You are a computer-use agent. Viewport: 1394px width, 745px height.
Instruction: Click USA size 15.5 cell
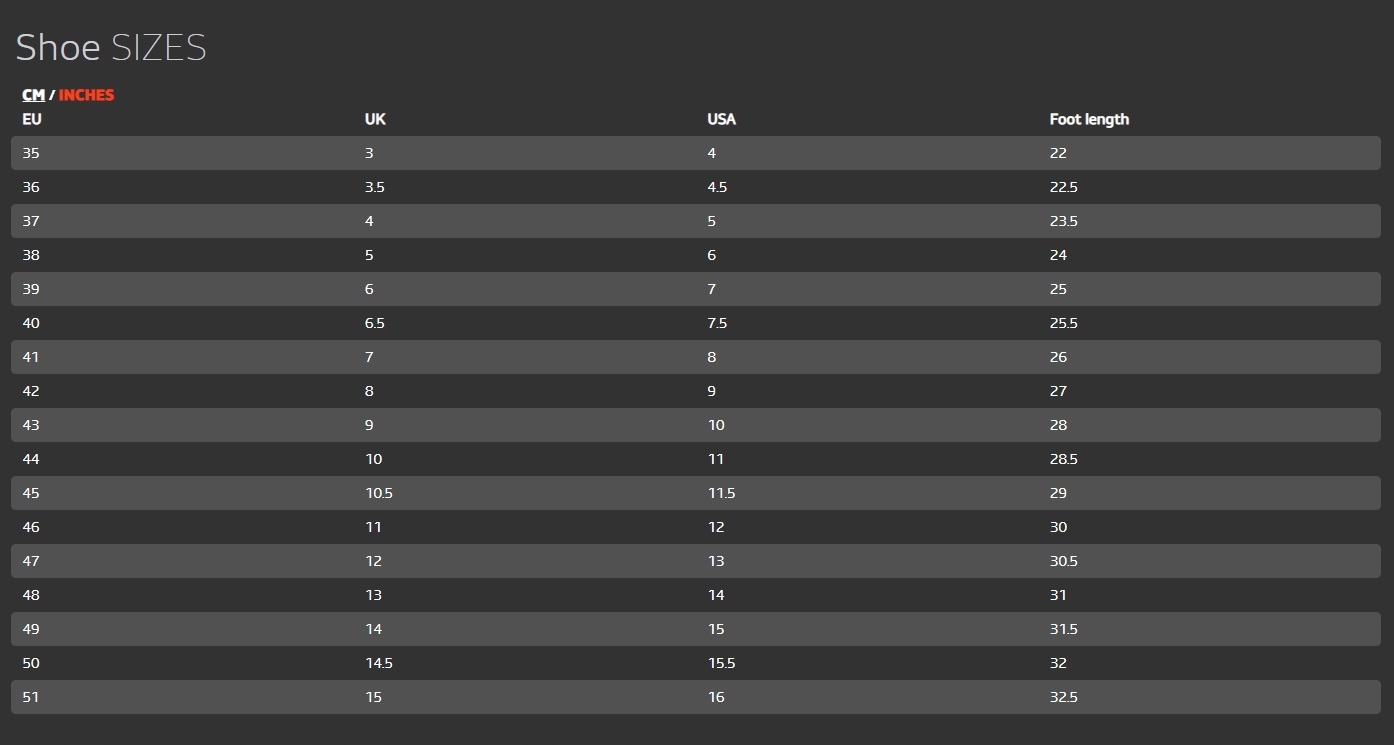pyautogui.click(x=721, y=663)
